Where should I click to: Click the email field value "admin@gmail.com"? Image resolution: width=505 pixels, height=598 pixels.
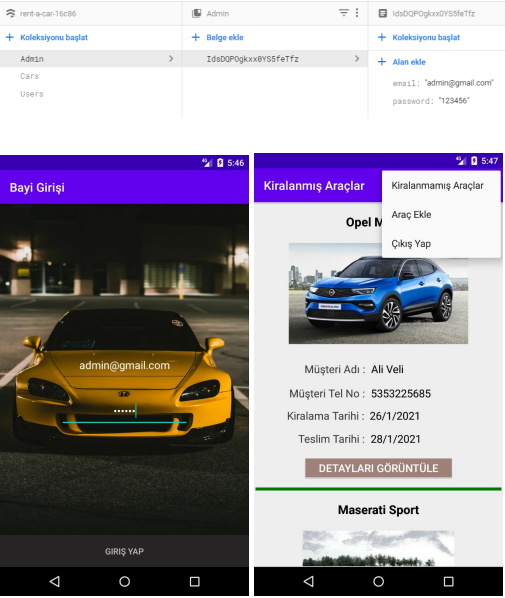coord(459,83)
